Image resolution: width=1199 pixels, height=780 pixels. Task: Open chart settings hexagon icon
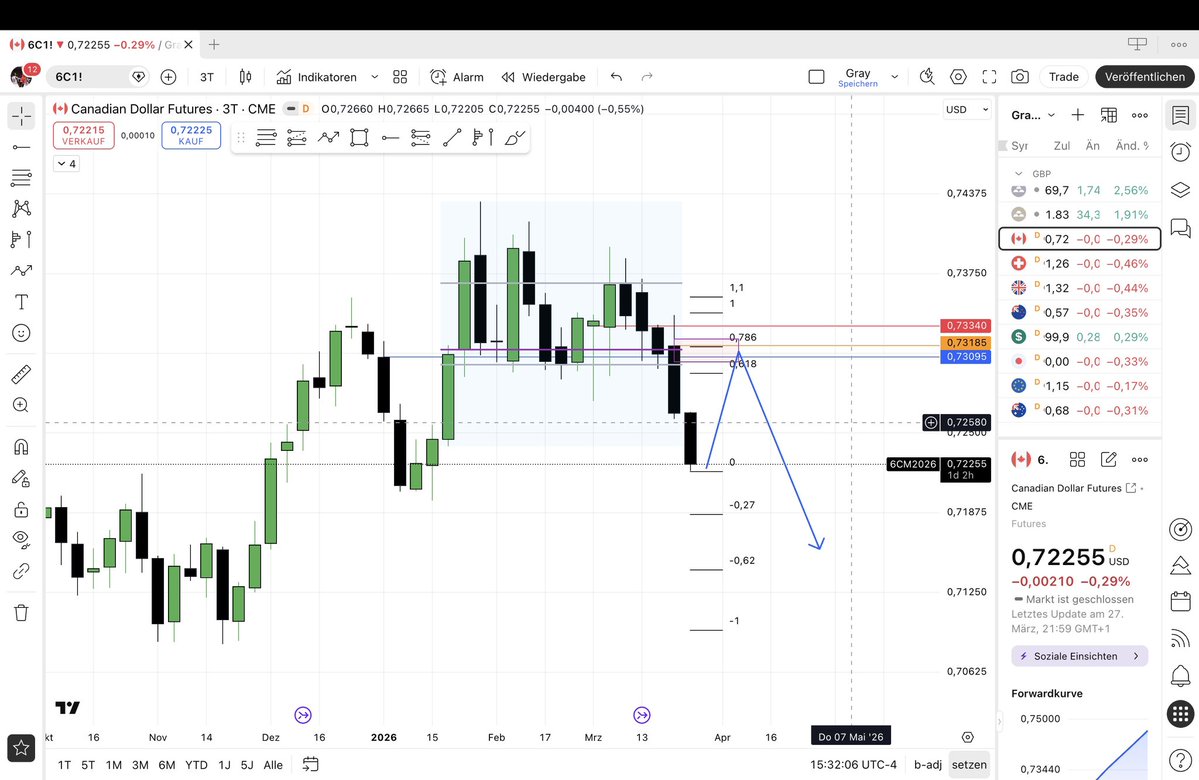pyautogui.click(x=958, y=76)
